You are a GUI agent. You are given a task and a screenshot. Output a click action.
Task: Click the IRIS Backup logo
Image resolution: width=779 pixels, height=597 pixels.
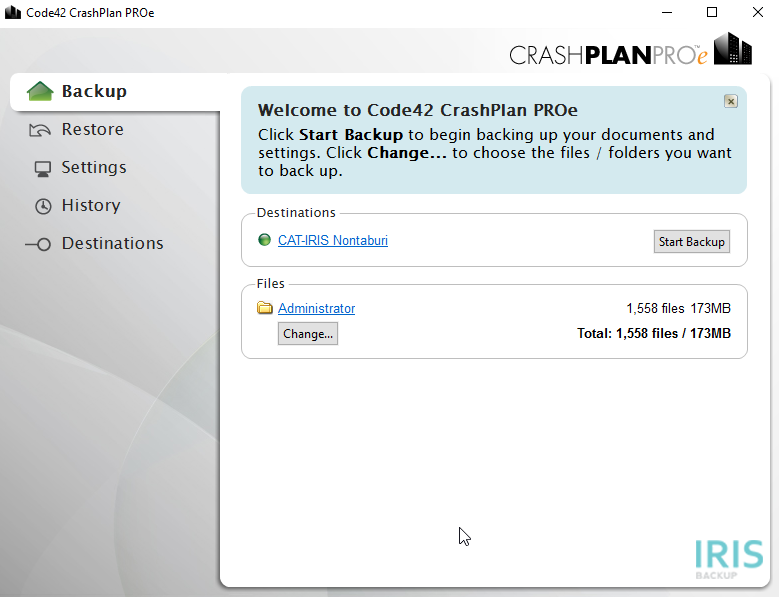(x=729, y=559)
